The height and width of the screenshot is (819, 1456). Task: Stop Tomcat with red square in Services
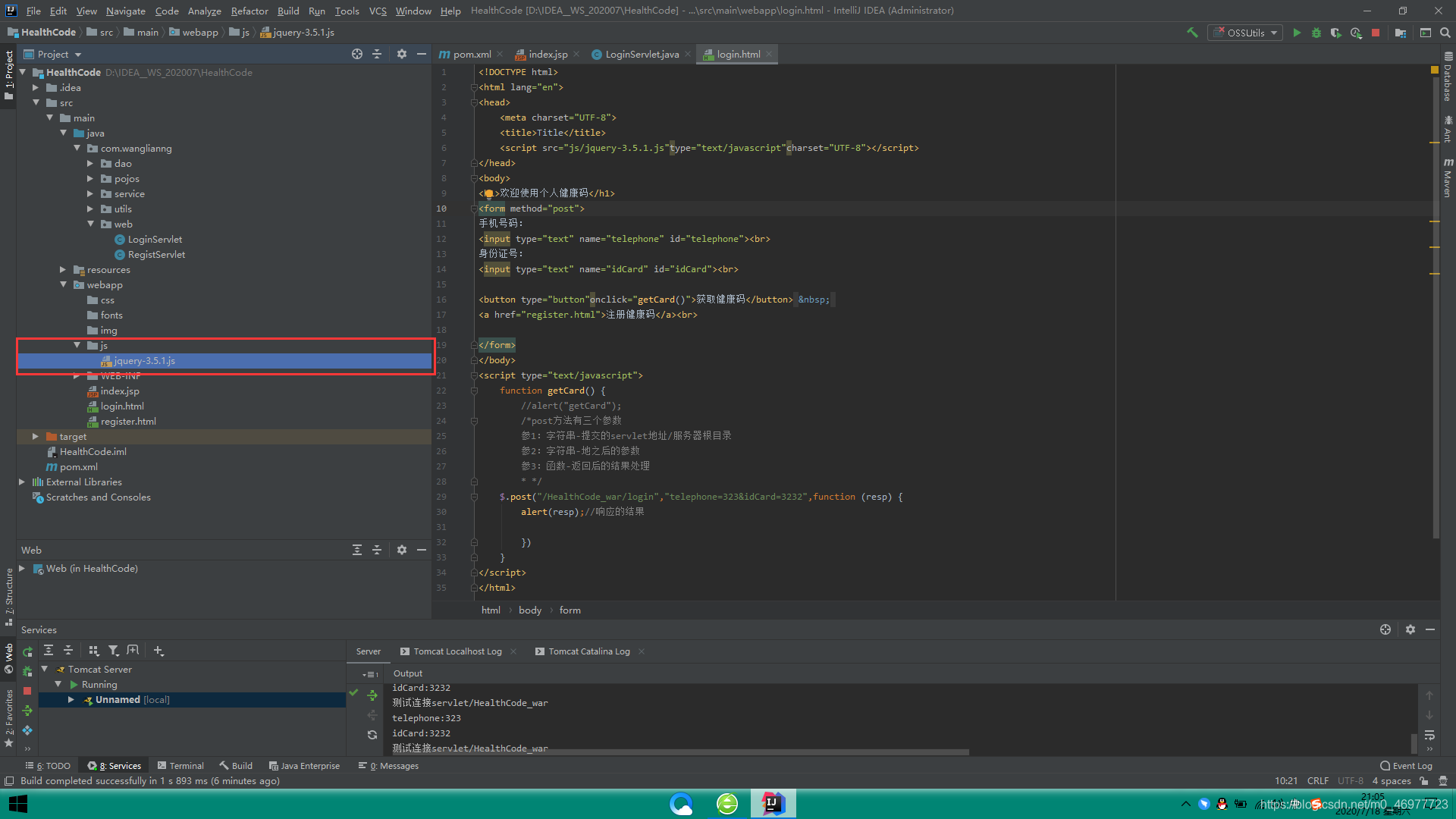point(28,691)
